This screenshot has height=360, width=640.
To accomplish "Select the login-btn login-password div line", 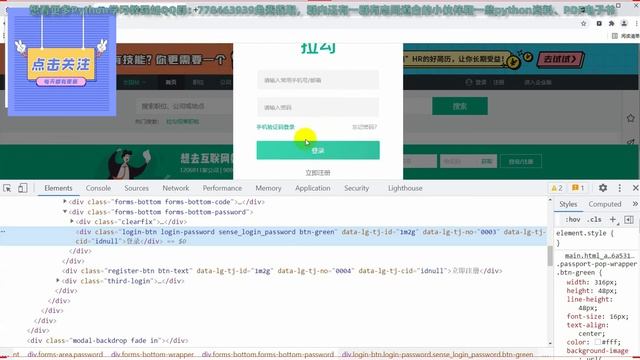I will pos(273,236).
